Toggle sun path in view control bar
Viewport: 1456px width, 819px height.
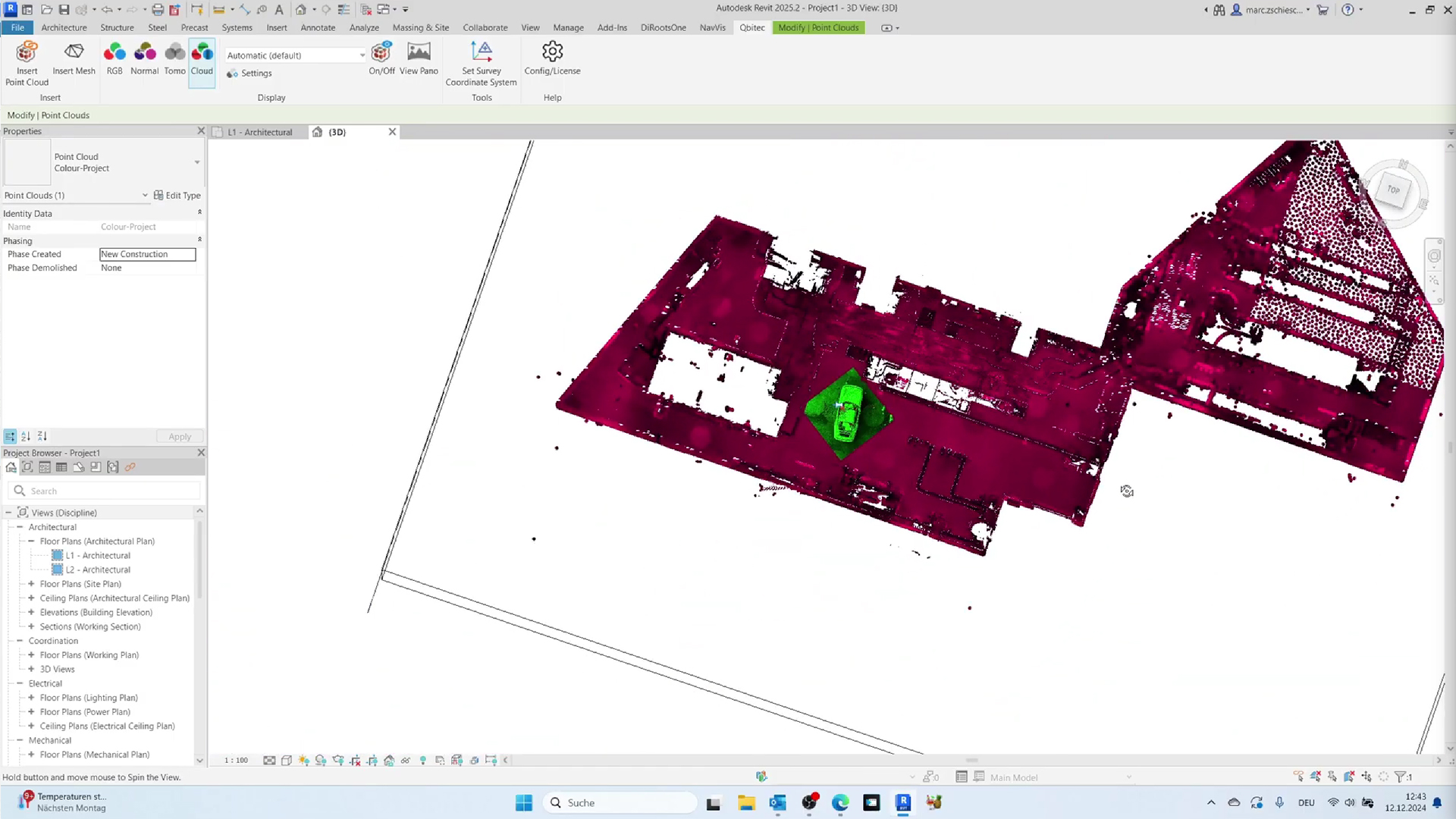click(x=304, y=760)
